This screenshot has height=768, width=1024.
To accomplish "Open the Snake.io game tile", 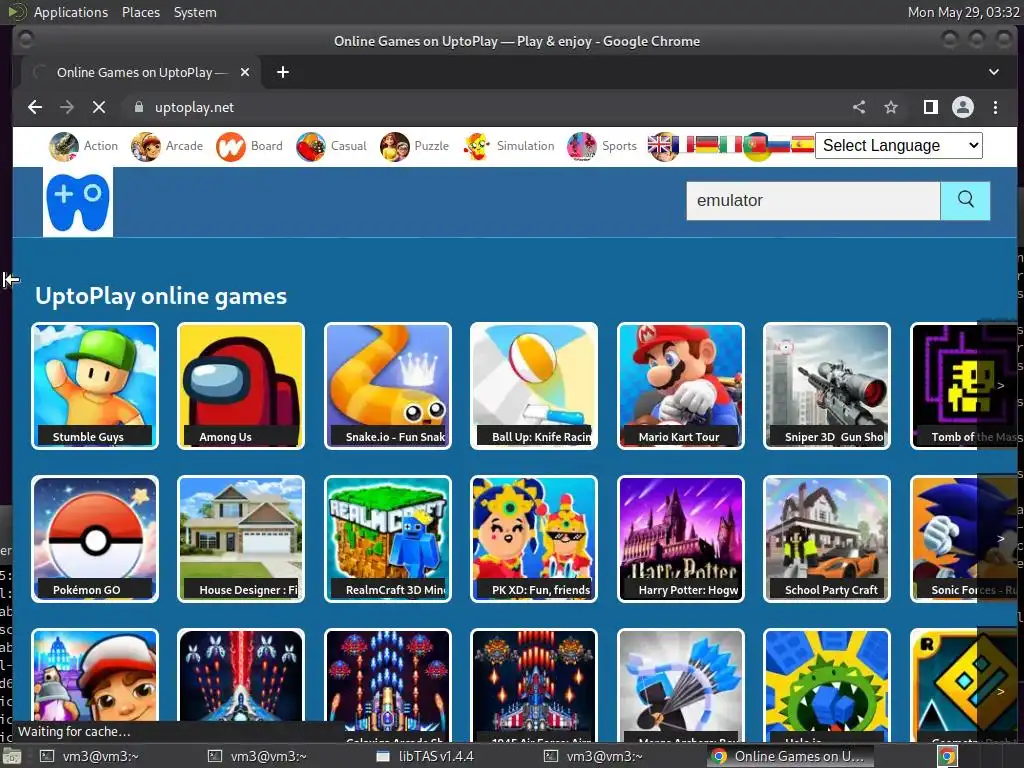I will [388, 386].
